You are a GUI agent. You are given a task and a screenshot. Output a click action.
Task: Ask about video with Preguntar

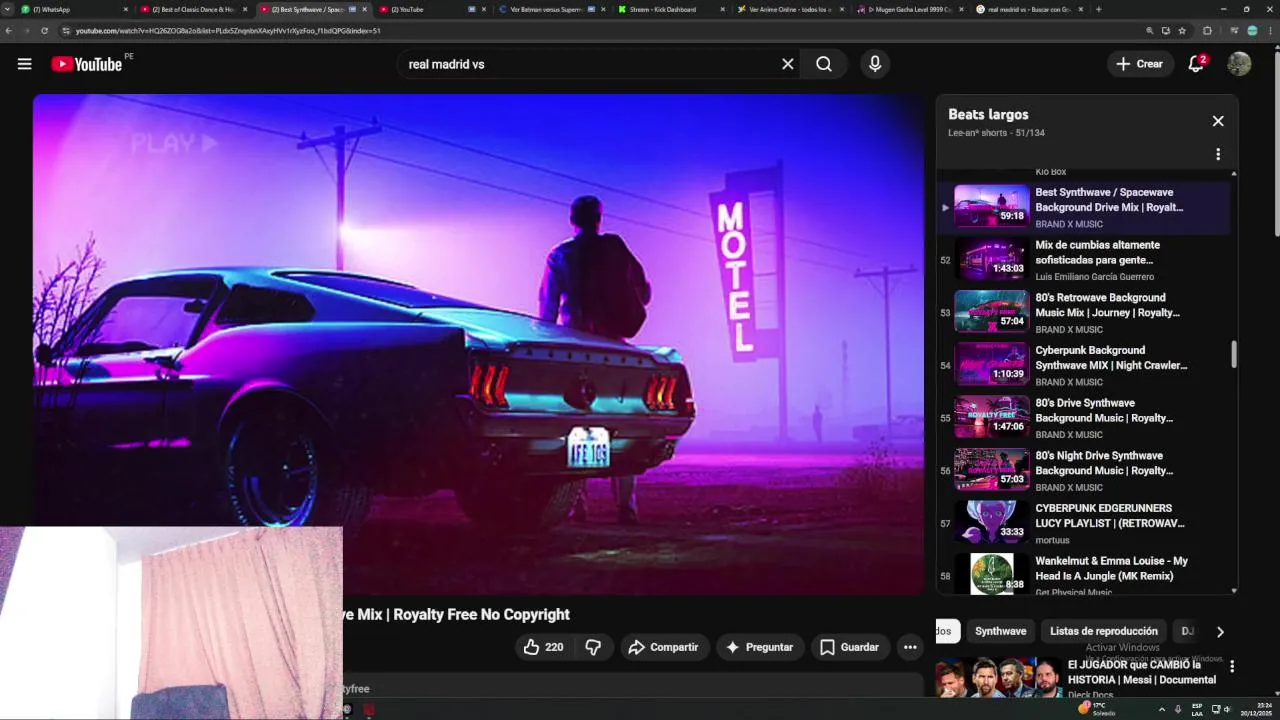(x=759, y=647)
